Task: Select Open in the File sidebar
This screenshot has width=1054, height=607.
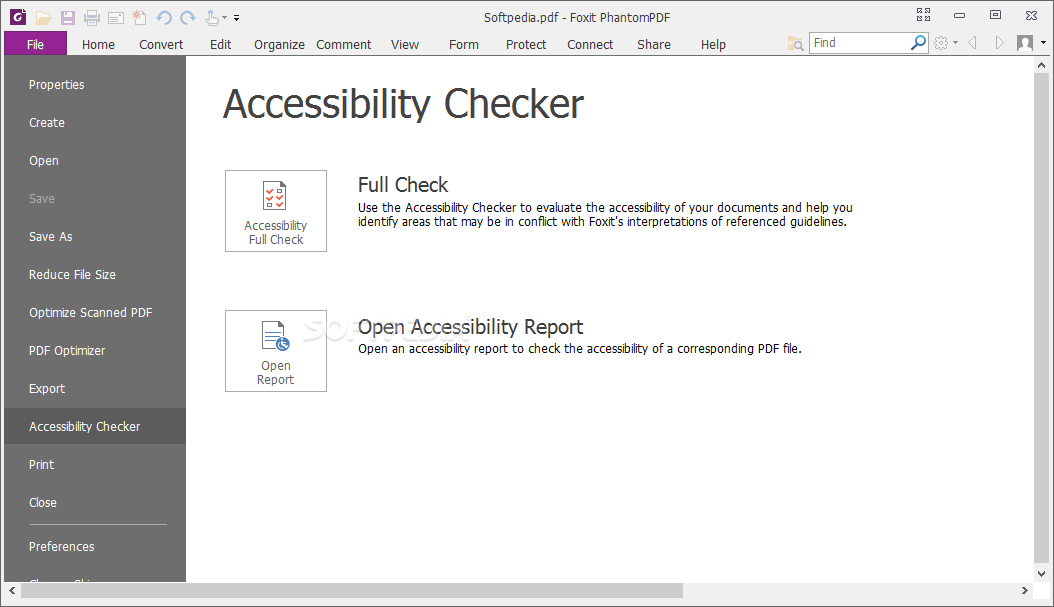Action: (x=95, y=161)
